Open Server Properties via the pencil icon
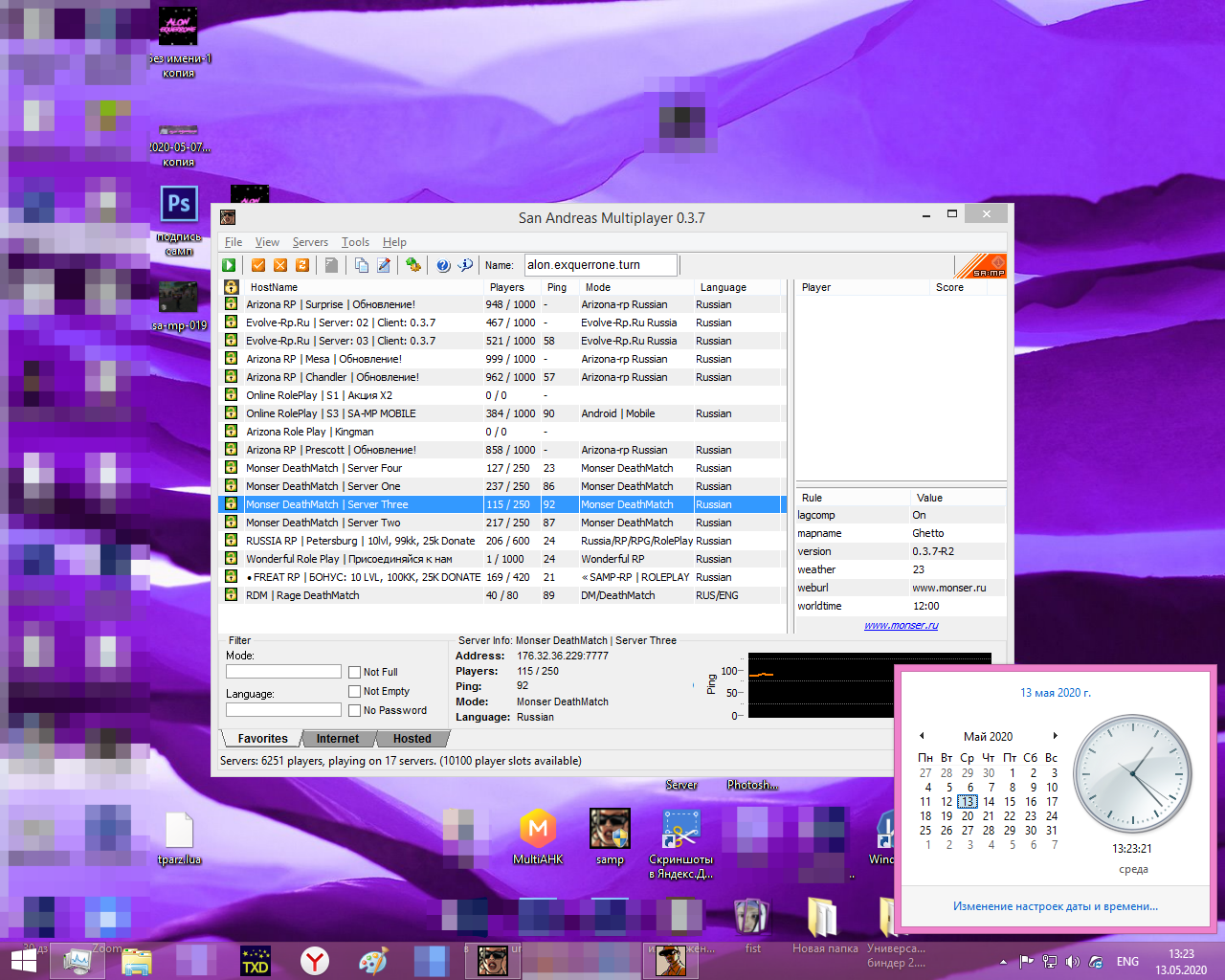This screenshot has height=980, width=1225. click(x=384, y=265)
